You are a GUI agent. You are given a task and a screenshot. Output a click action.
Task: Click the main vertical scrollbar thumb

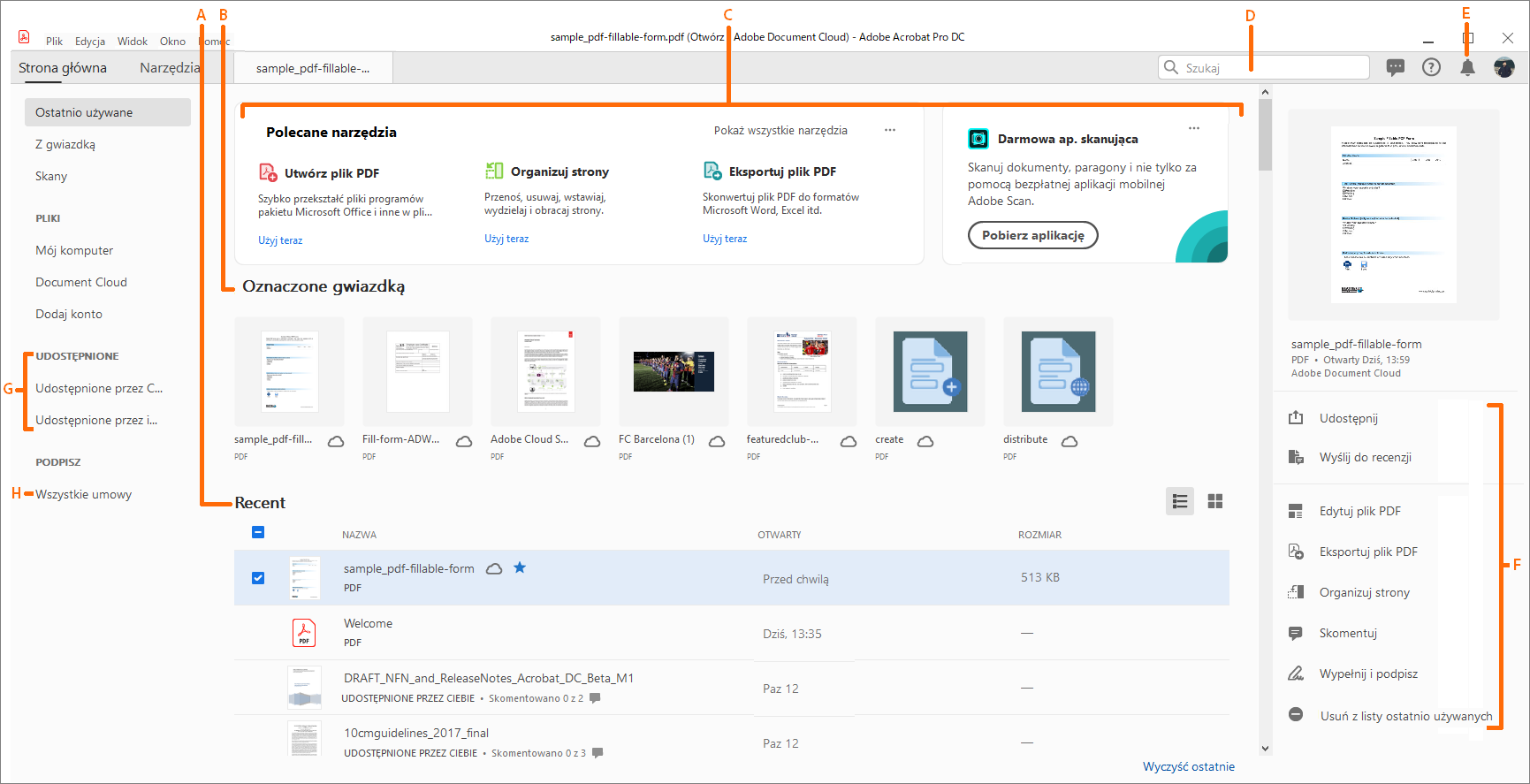[1266, 135]
